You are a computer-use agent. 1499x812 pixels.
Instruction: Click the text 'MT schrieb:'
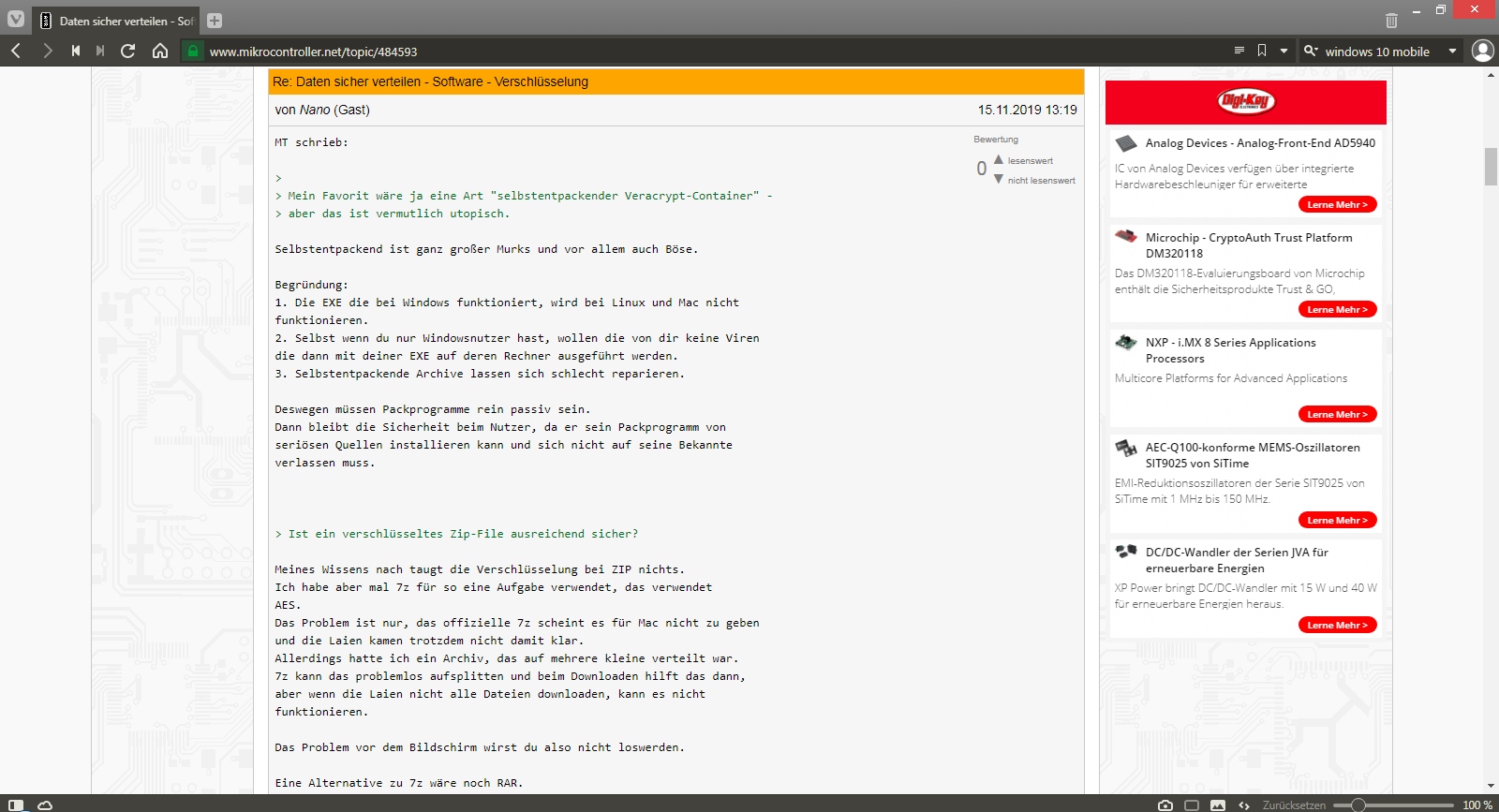(311, 142)
